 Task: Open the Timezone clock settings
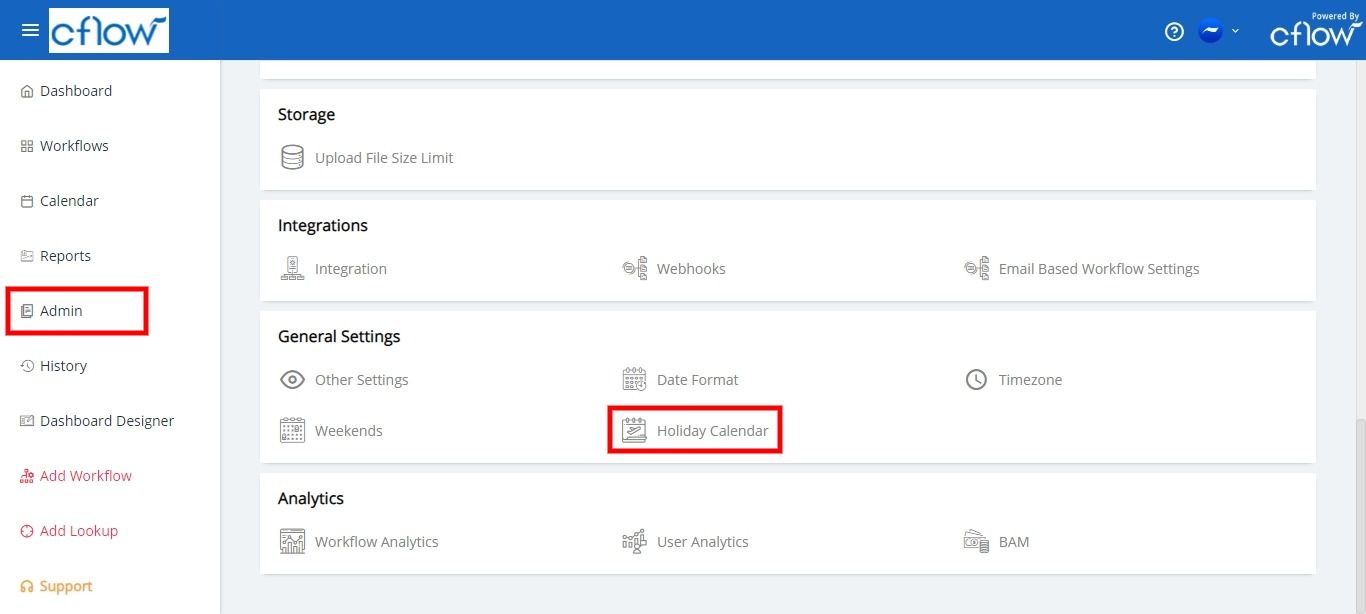point(976,378)
